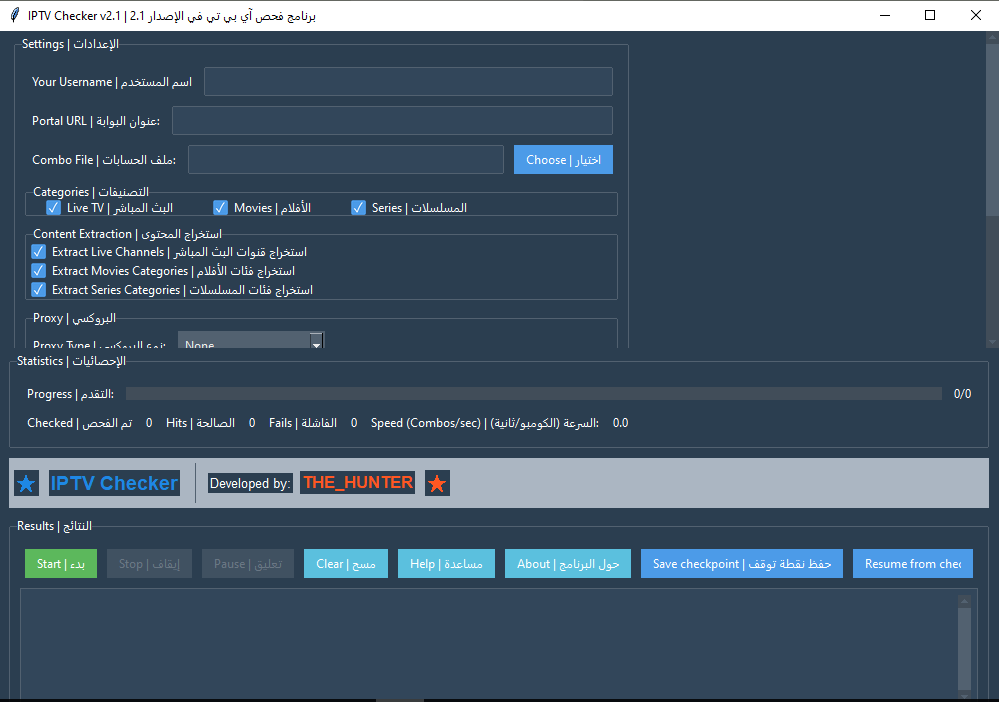This screenshot has width=999, height=702.
Task: Click the Content Extraction group title
Action: click(127, 234)
